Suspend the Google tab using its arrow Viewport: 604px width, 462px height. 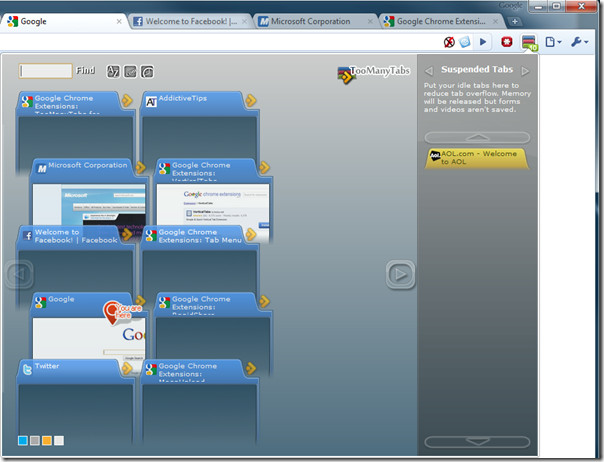tap(141, 300)
